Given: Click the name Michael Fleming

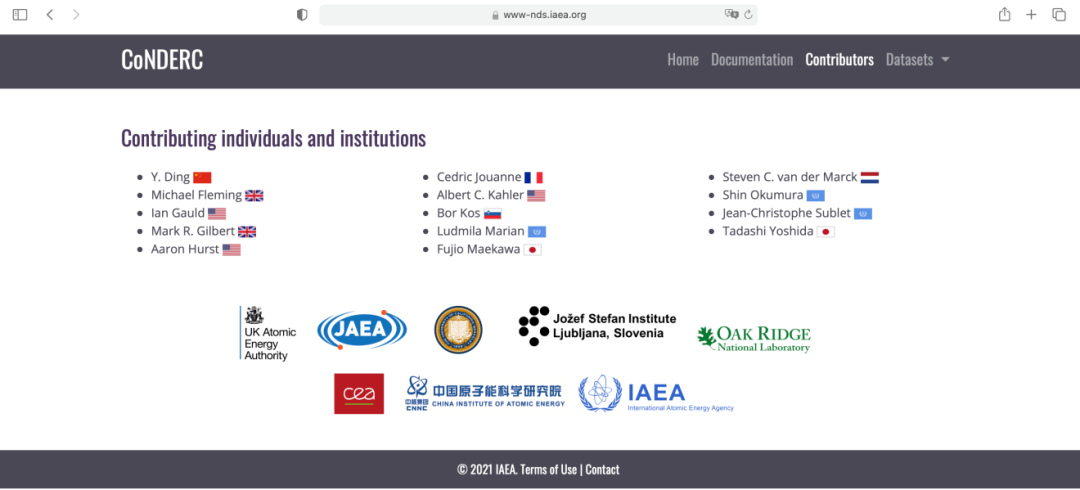Looking at the screenshot, I should (196, 195).
